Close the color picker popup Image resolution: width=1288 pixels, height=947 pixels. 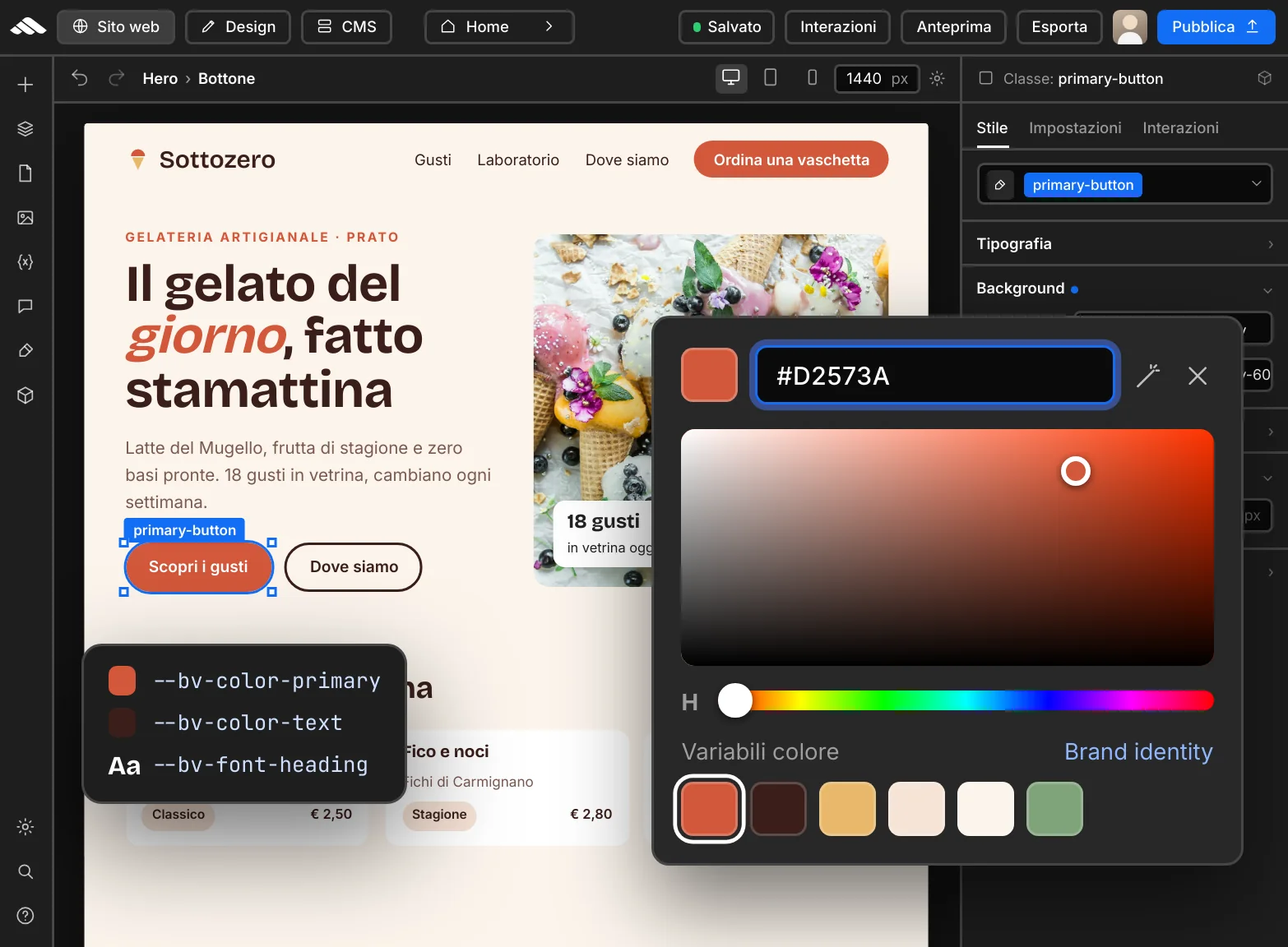click(x=1198, y=376)
